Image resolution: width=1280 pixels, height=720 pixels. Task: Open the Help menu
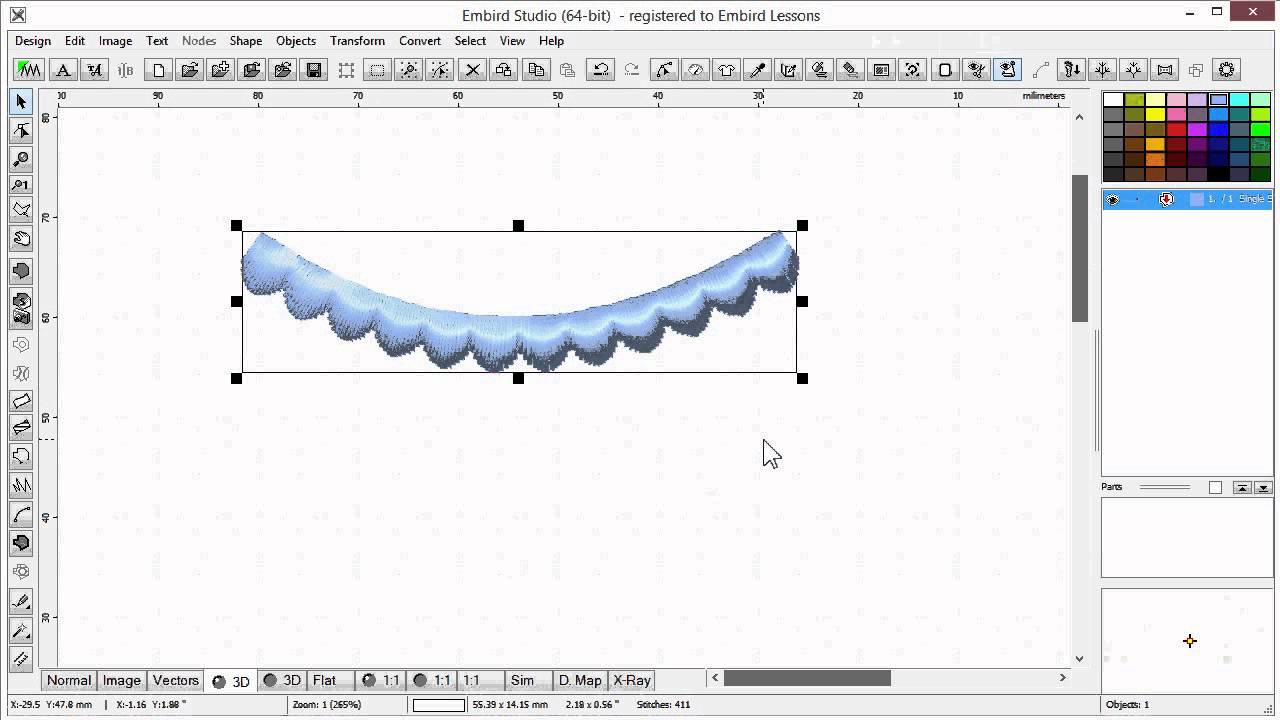551,41
